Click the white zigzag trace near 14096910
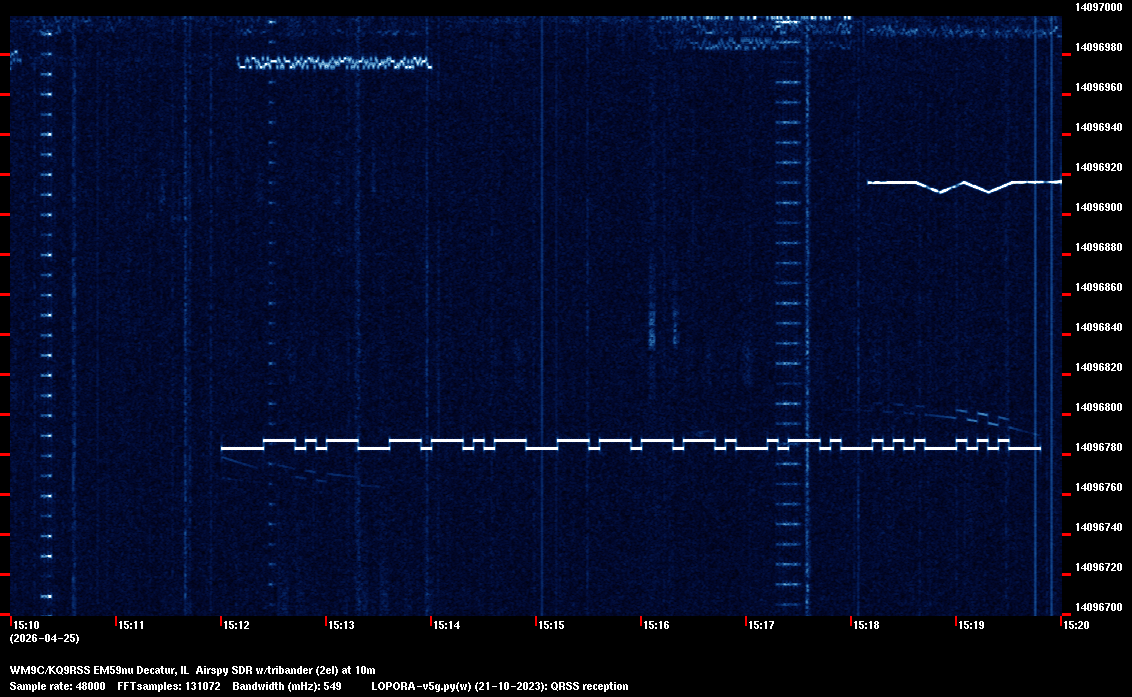1132x697 pixels. 963,185
